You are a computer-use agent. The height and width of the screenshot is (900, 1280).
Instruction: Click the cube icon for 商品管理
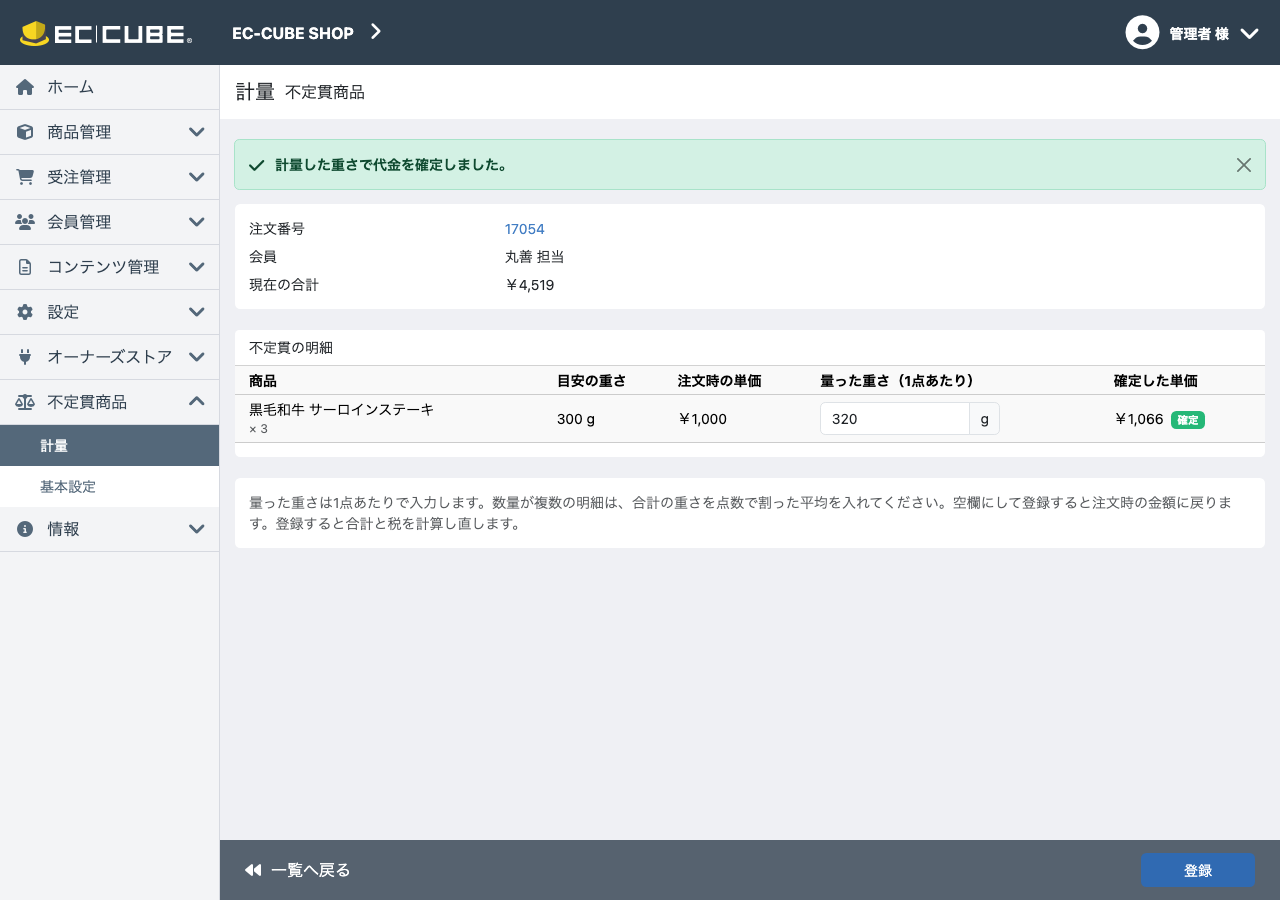pos(25,132)
